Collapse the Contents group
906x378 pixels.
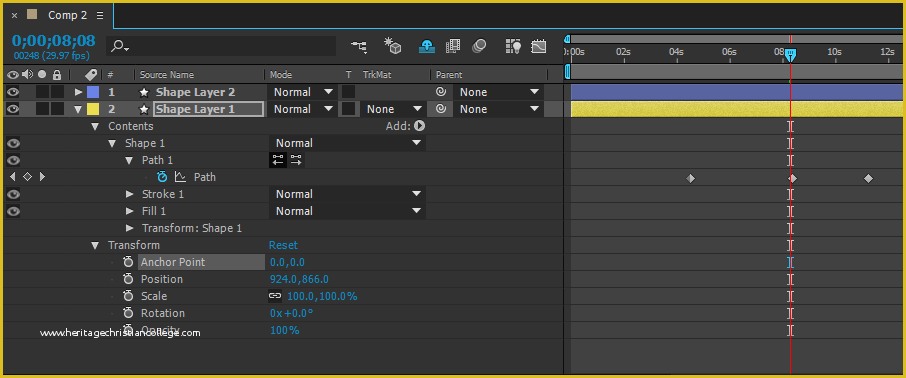(95, 126)
